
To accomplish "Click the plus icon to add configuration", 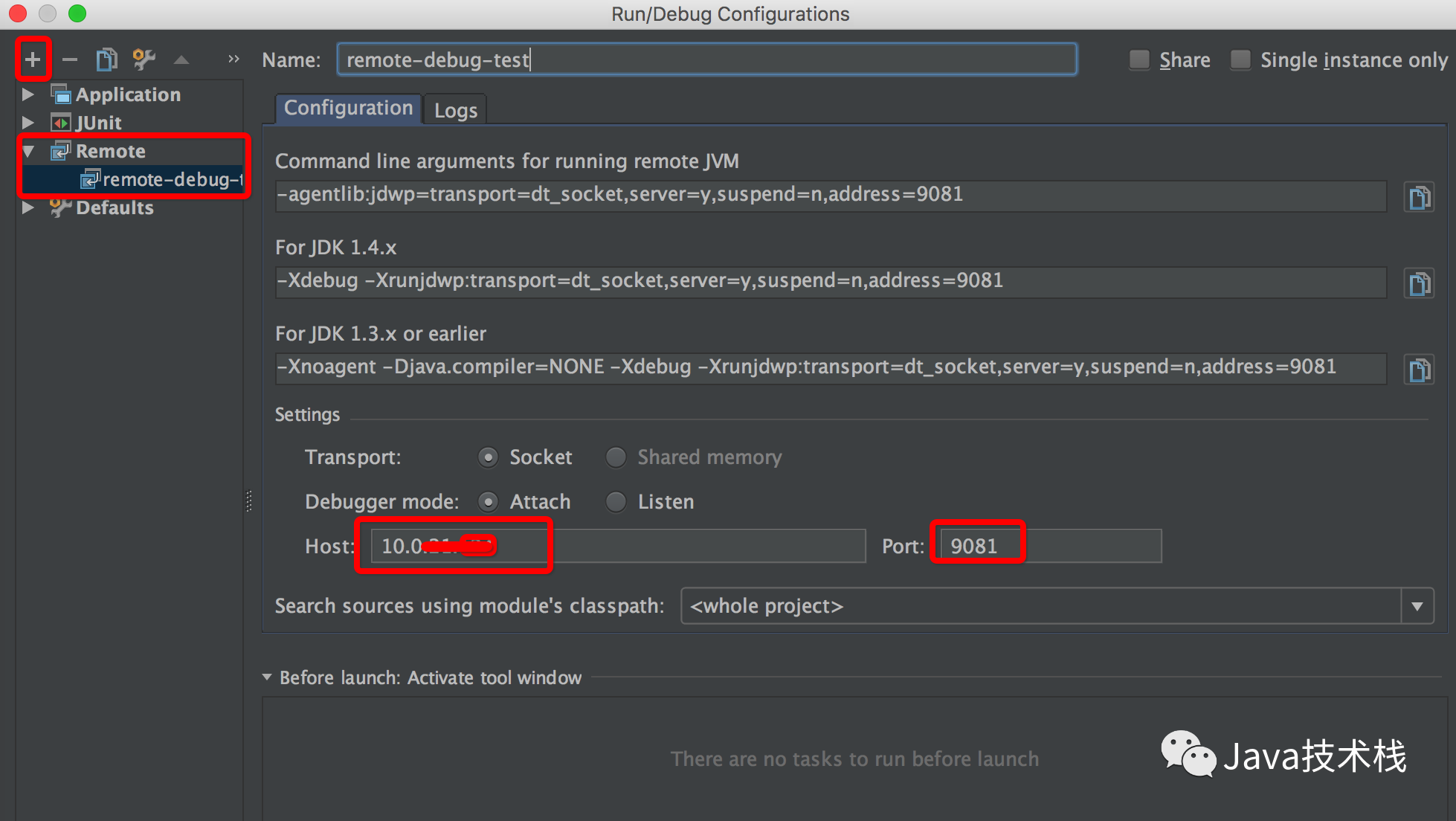I will click(33, 59).
